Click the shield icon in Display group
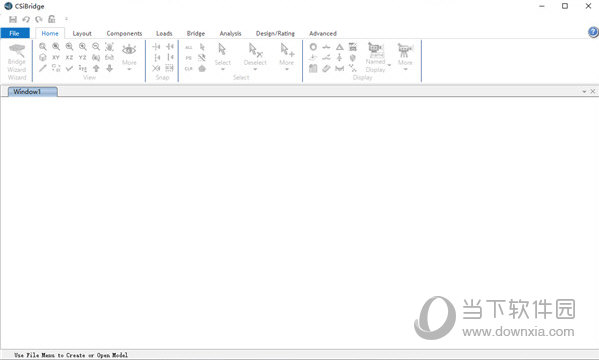The width and height of the screenshot is (599, 361). coord(353,58)
